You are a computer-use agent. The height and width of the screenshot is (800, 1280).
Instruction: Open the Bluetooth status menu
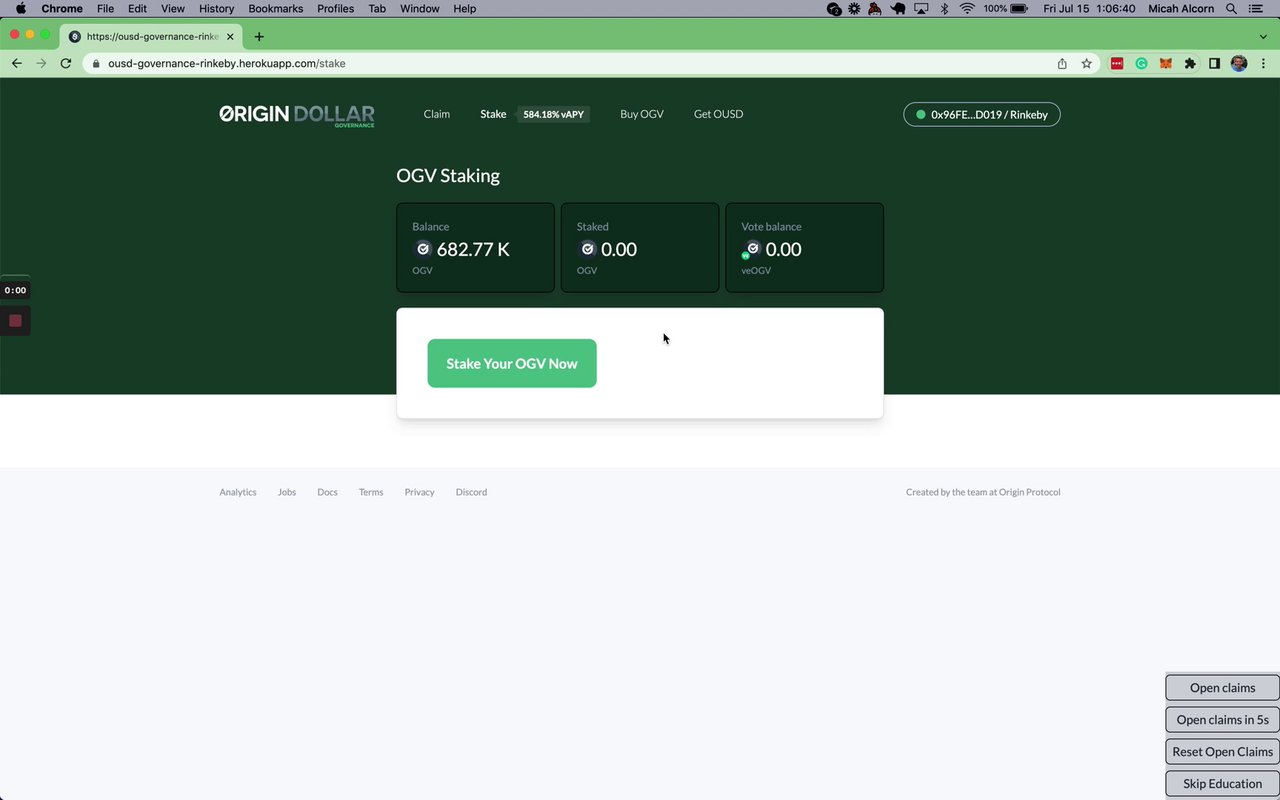(x=943, y=8)
